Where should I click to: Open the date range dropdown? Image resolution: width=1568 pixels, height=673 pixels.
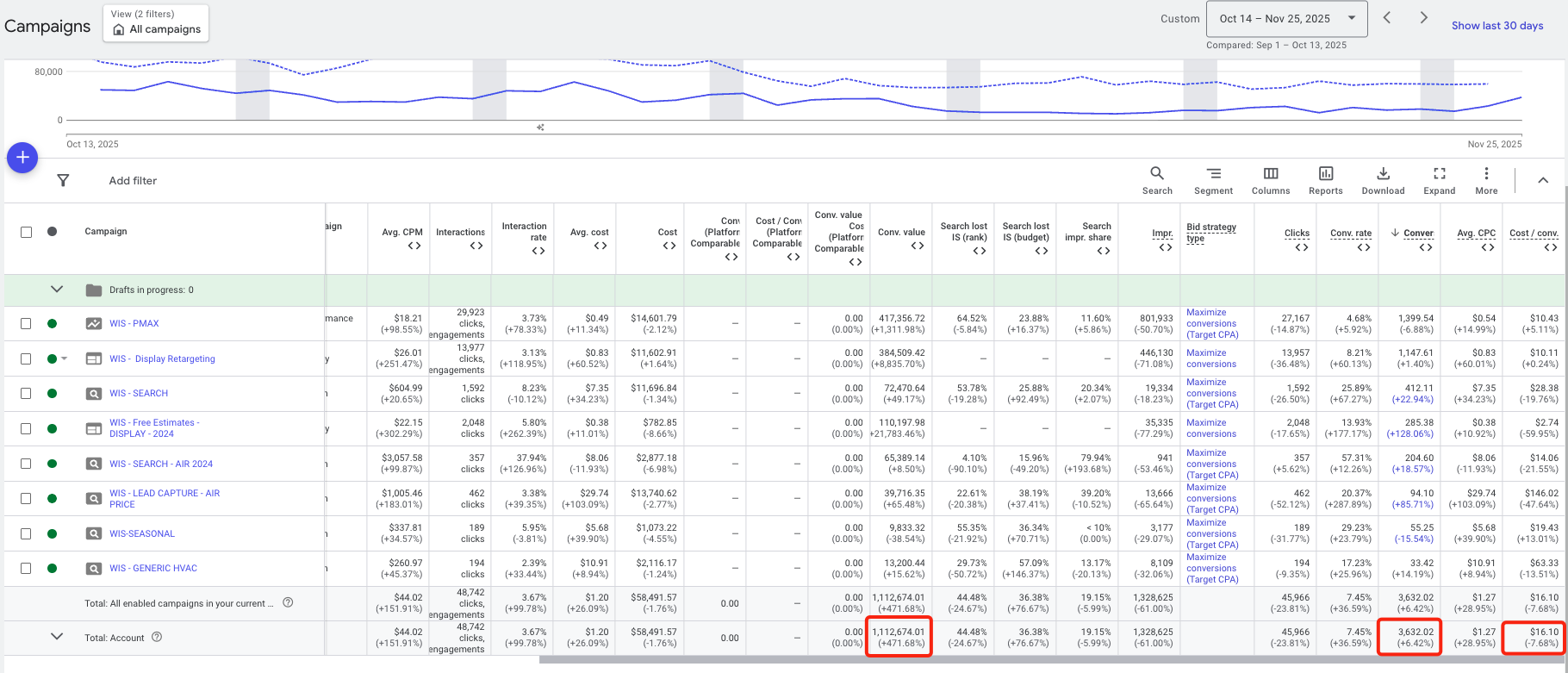(1287, 19)
